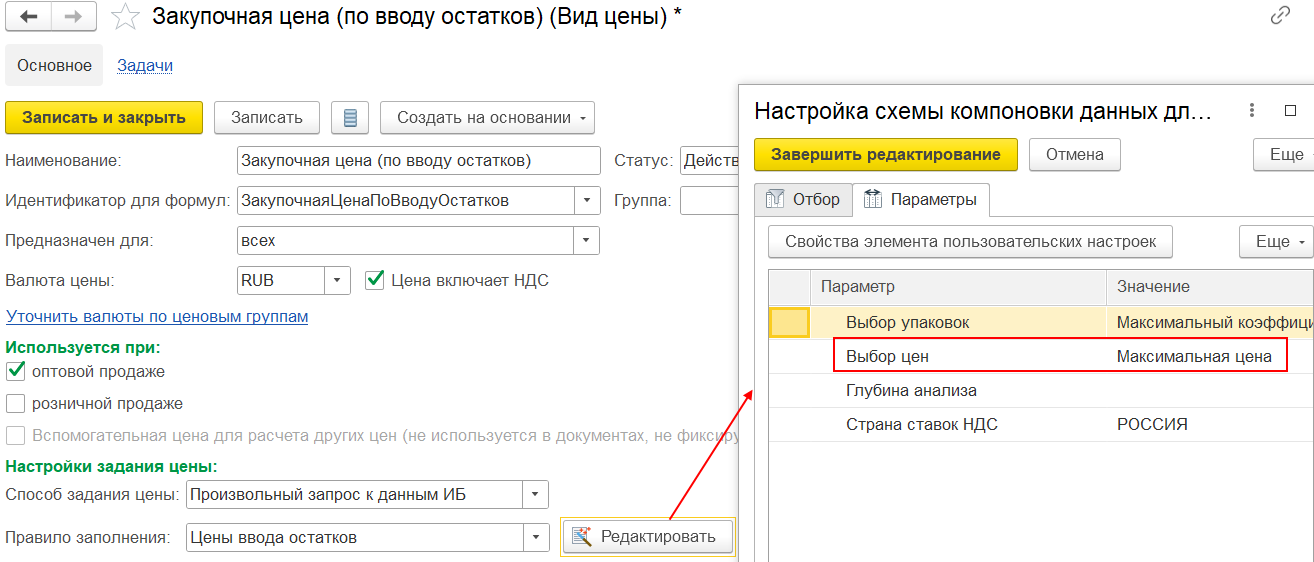Add form to favorites with star icon

pos(125,17)
